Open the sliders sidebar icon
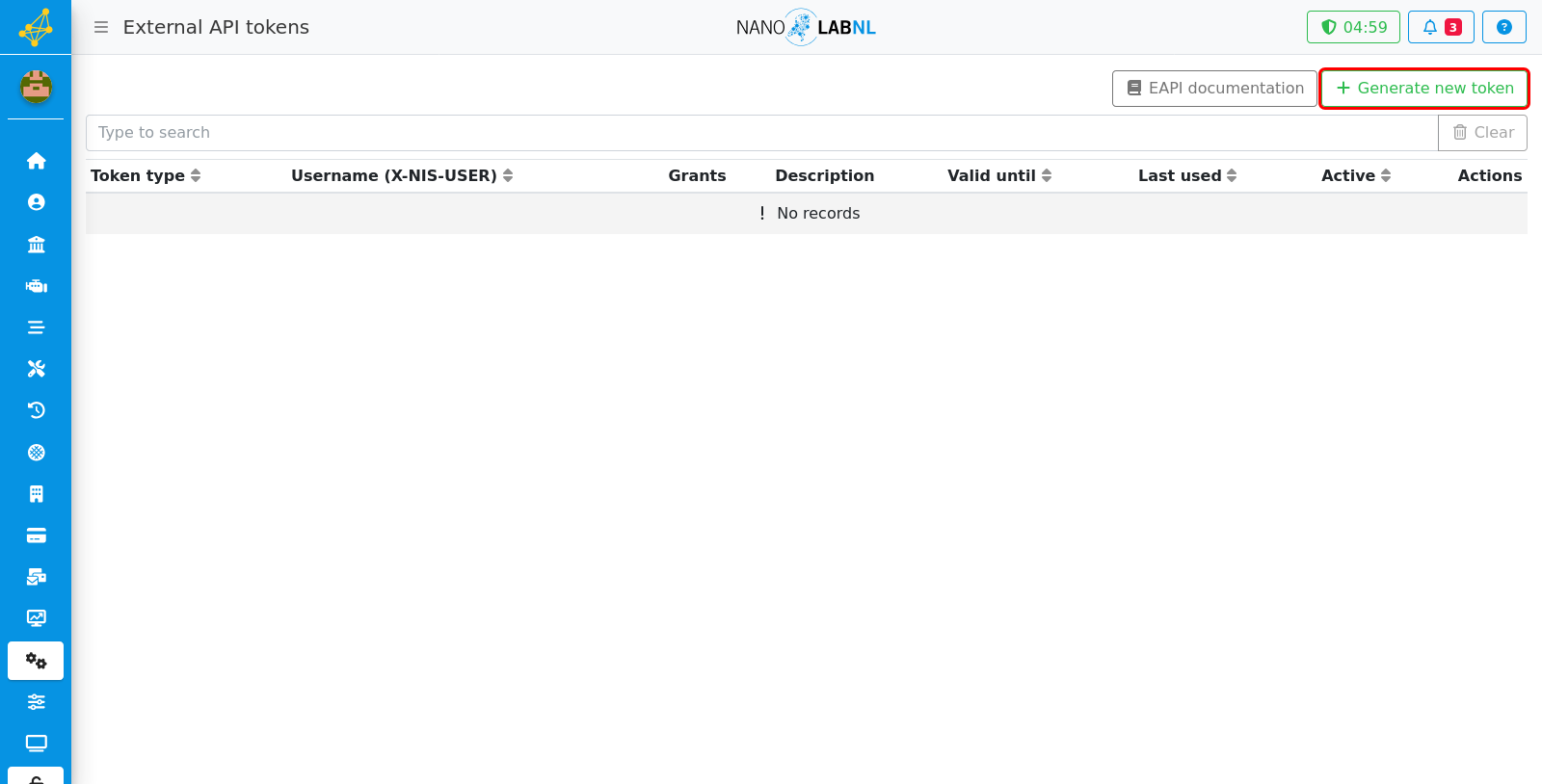Image resolution: width=1542 pixels, height=784 pixels. point(36,702)
